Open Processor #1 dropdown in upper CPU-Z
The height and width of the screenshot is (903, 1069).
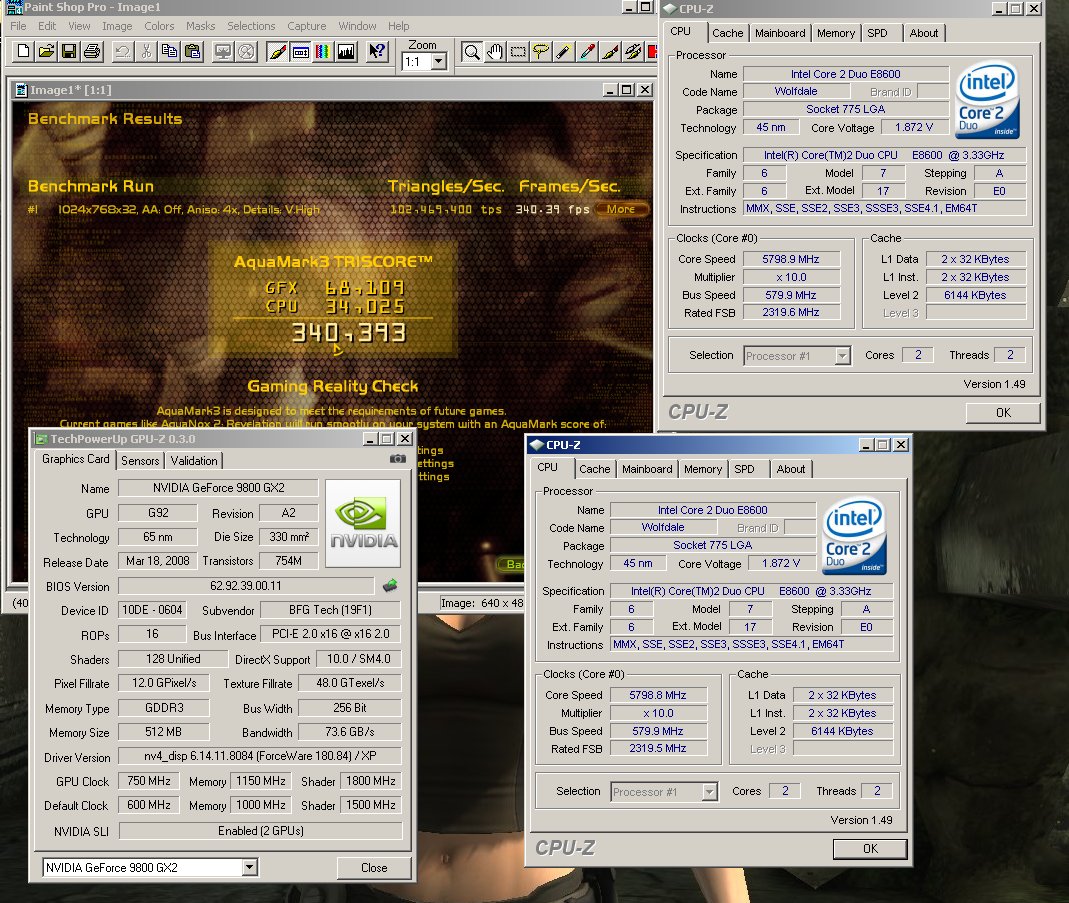pos(843,356)
